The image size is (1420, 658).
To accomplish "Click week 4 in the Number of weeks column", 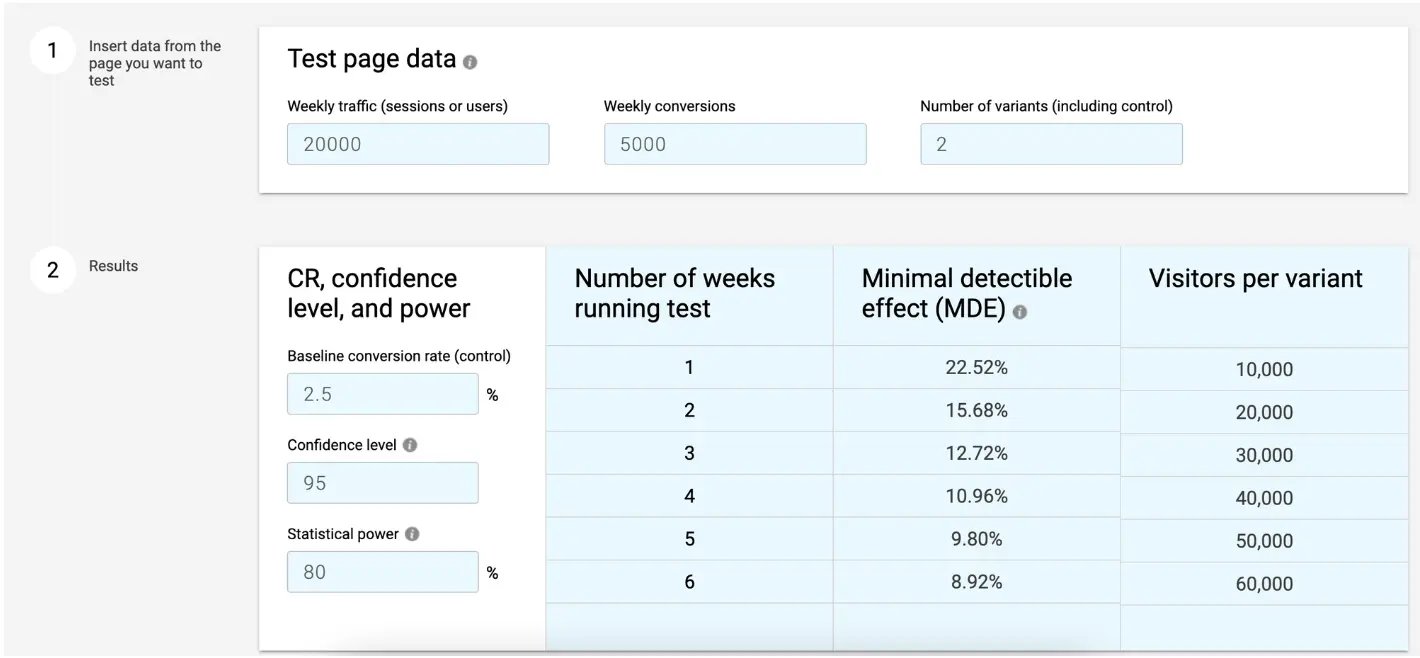I will click(x=689, y=497).
